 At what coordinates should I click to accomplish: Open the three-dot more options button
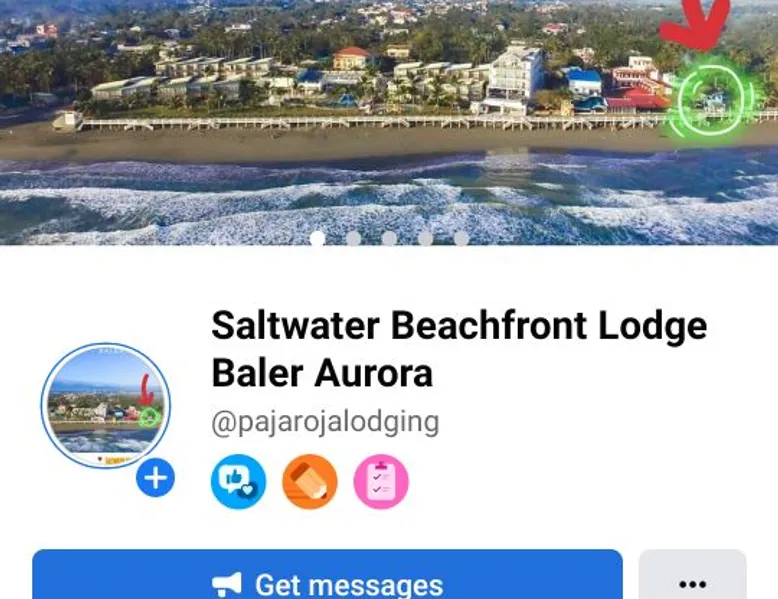point(693,576)
